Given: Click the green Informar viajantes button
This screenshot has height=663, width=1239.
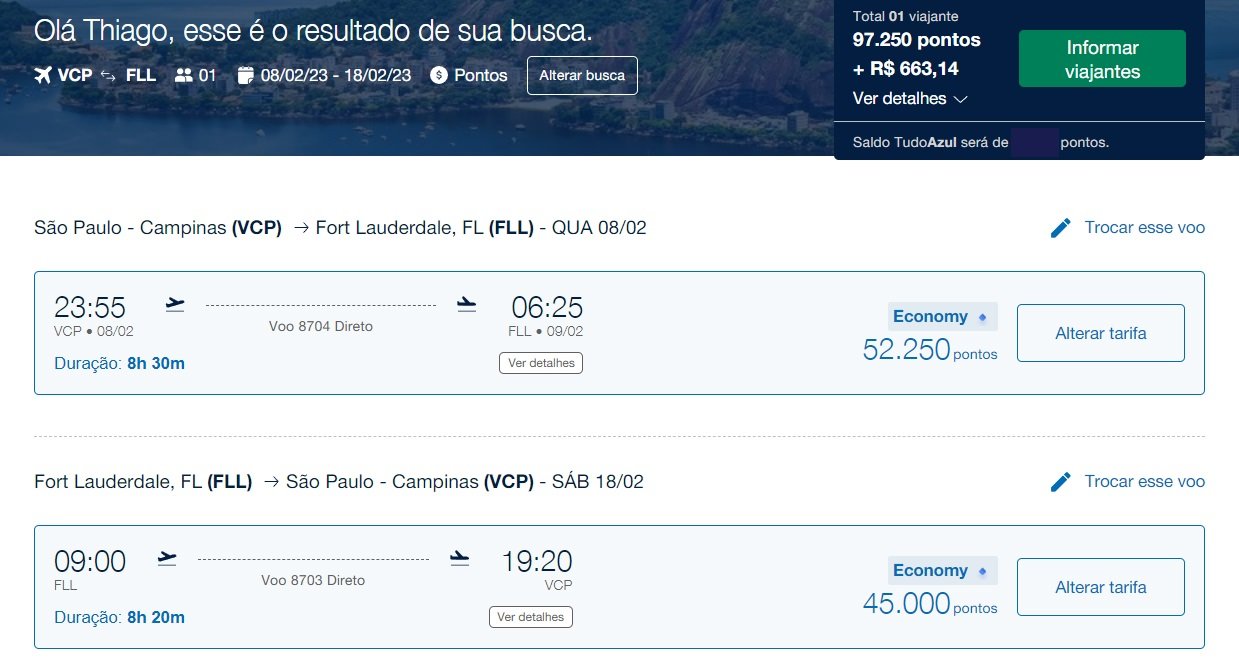Looking at the screenshot, I should [x=1102, y=59].
